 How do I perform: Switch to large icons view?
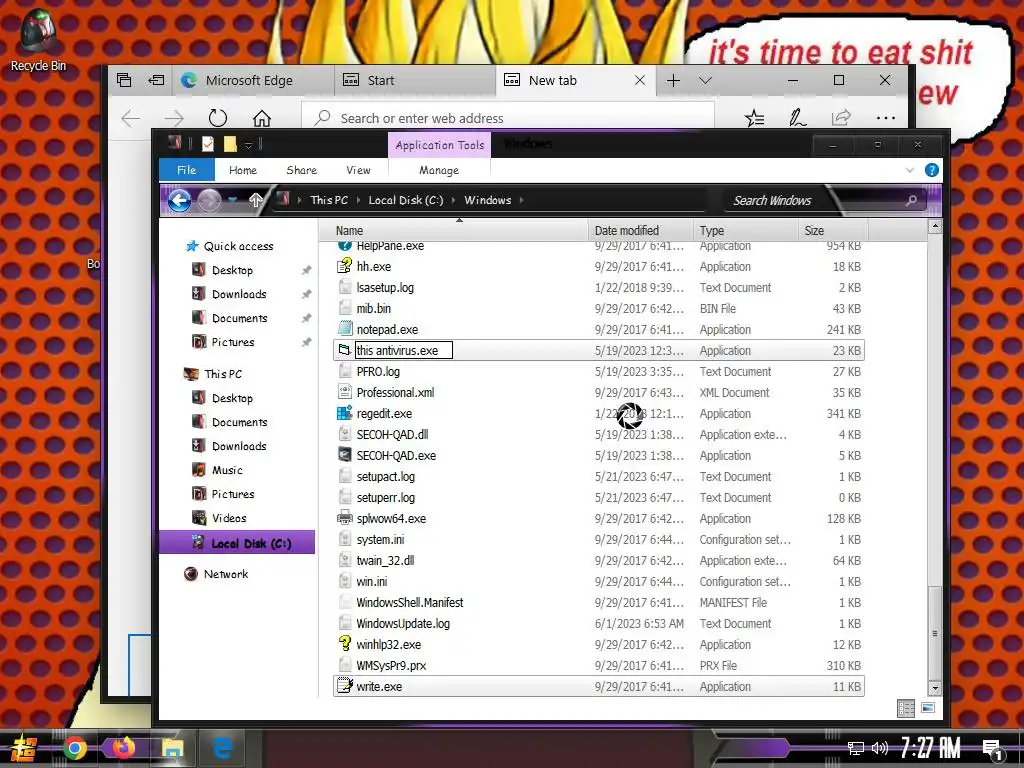927,708
